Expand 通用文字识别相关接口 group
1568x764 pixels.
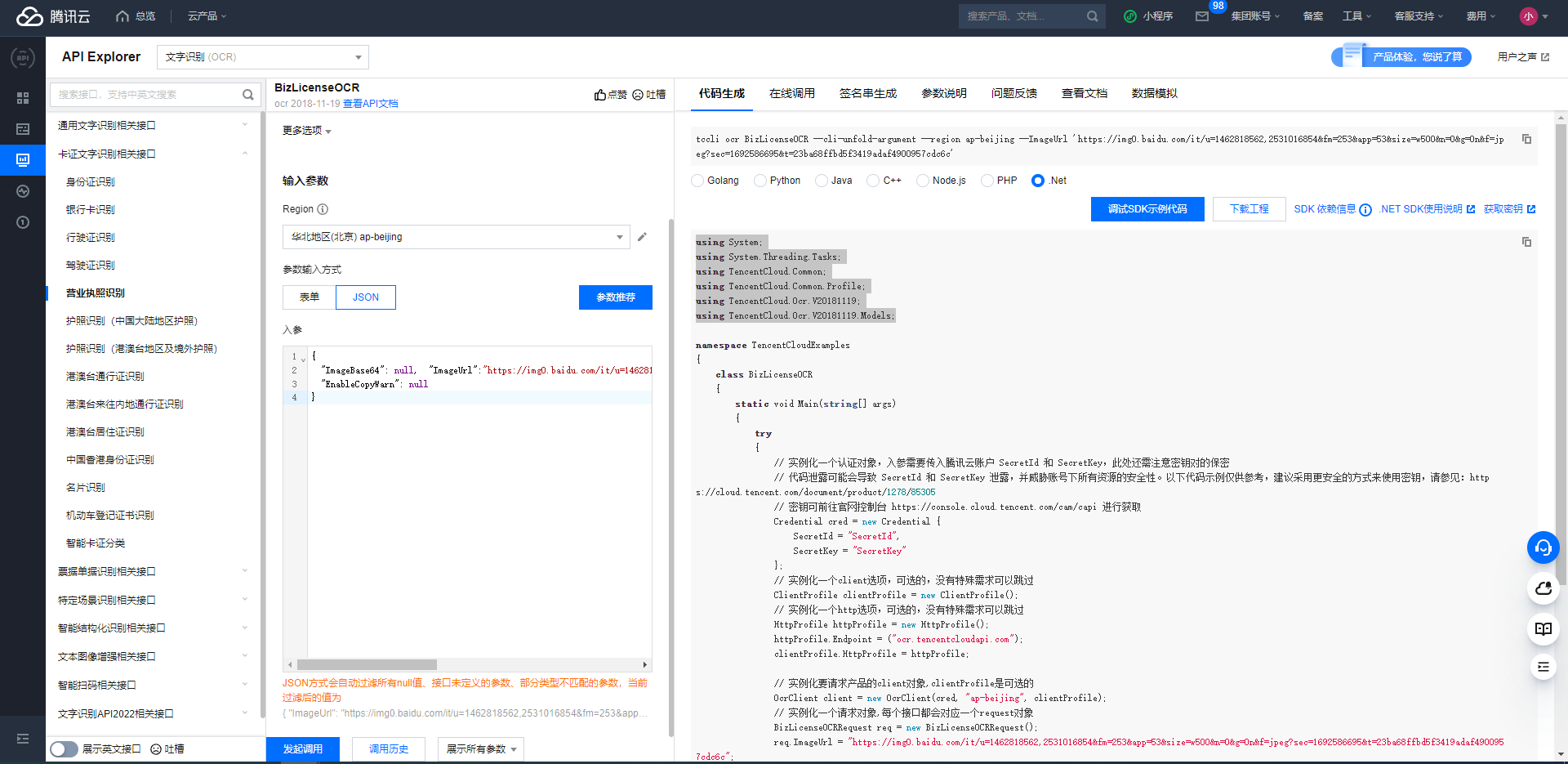click(153, 125)
